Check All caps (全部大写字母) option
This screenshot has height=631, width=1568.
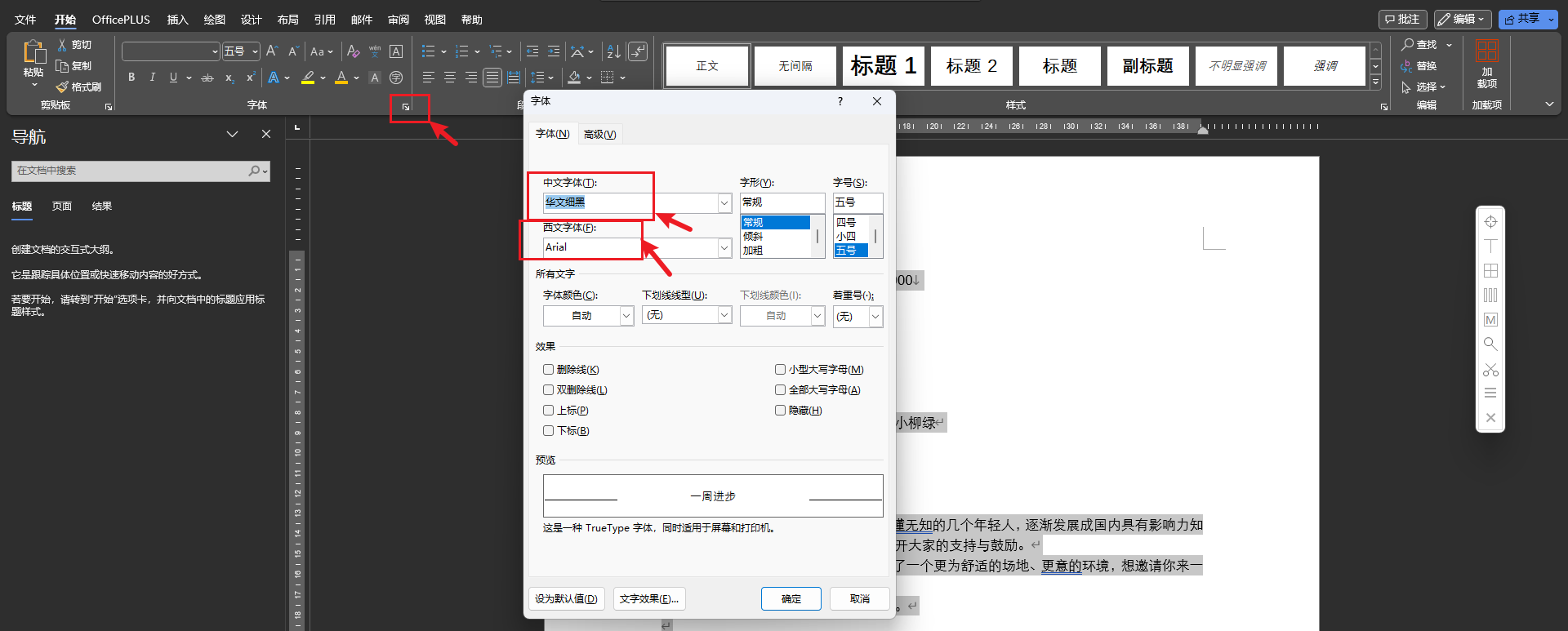tap(781, 390)
